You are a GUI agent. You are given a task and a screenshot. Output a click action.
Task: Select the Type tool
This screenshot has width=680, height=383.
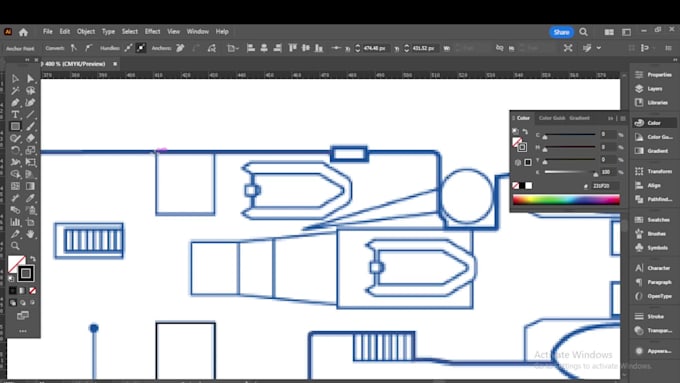[15, 115]
